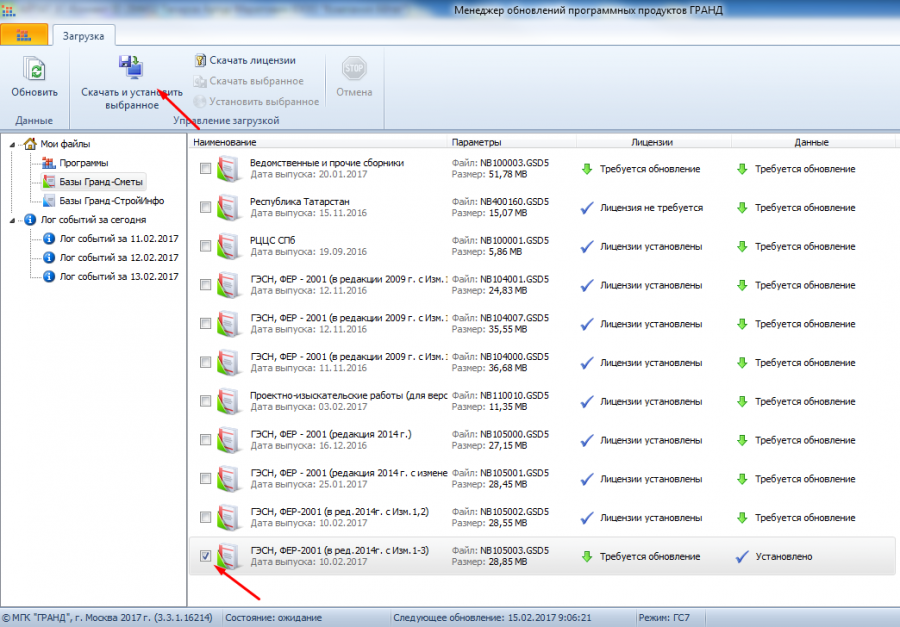Click the Установить выбранное button
The image size is (900, 627).
(x=256, y=102)
